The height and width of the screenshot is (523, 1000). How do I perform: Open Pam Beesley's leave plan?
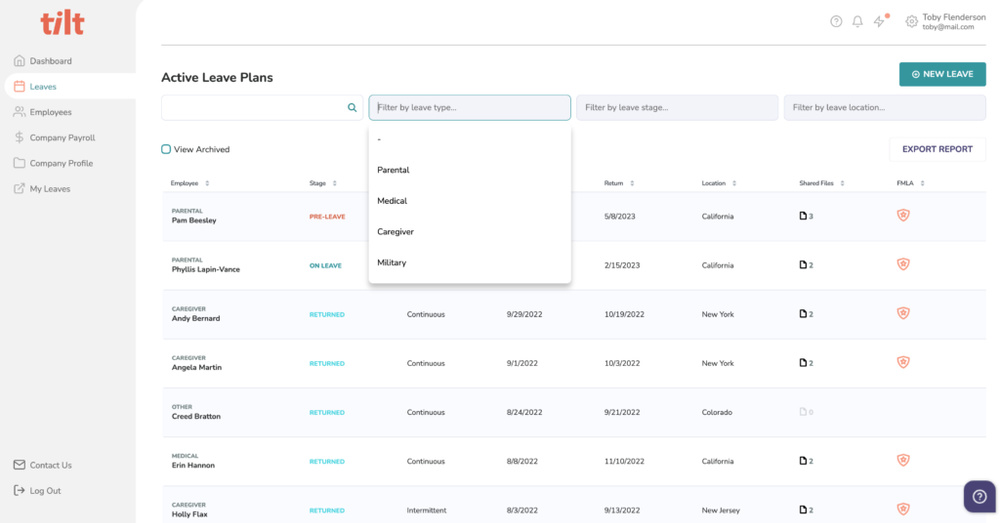click(x=194, y=220)
